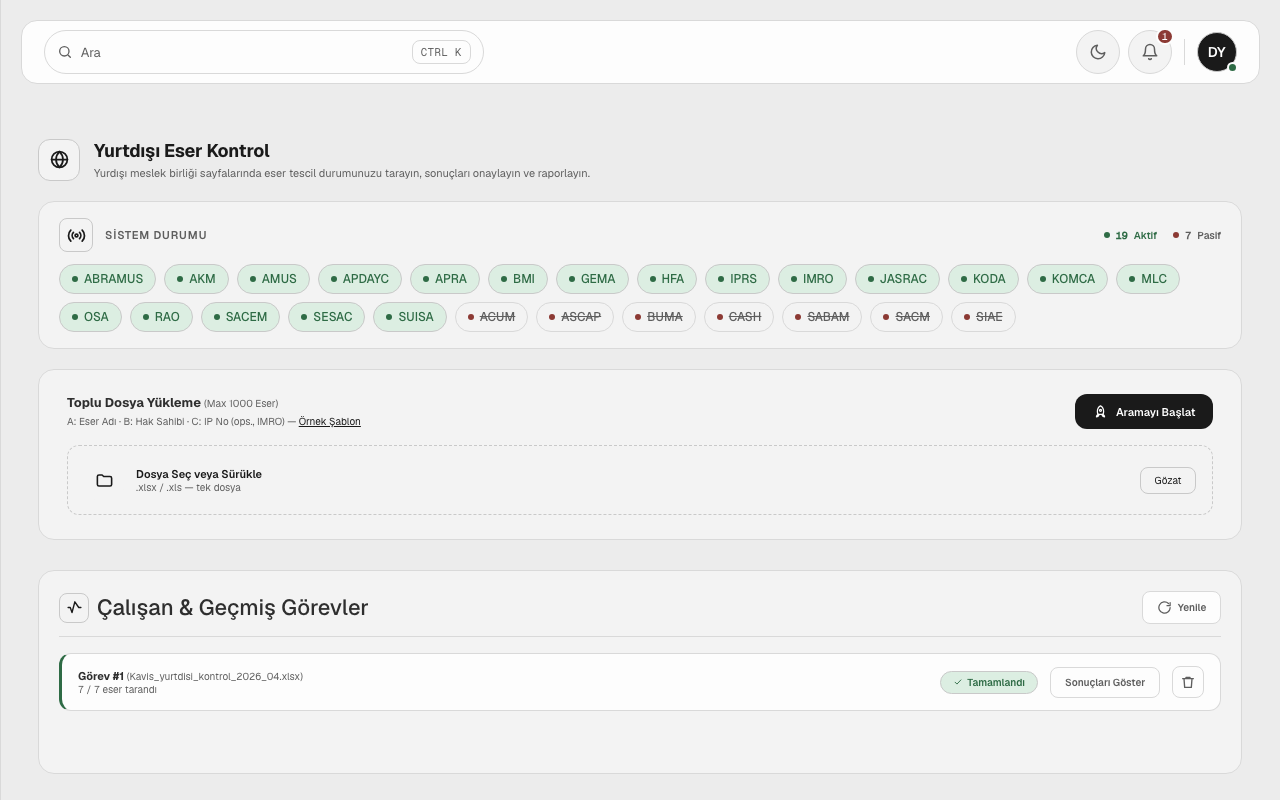1280x800 pixels.
Task: Select the OSA status chip
Action: [90, 317]
